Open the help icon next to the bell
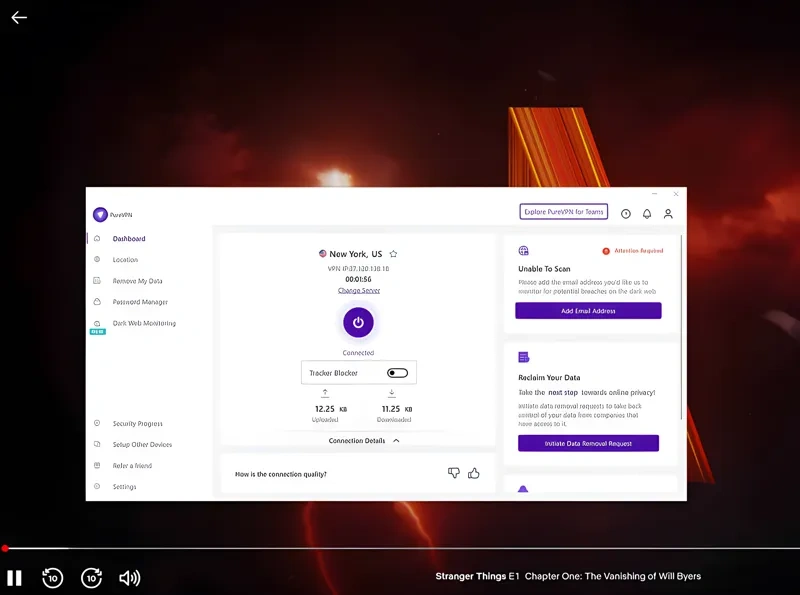The height and width of the screenshot is (595, 800). pyautogui.click(x=624, y=213)
